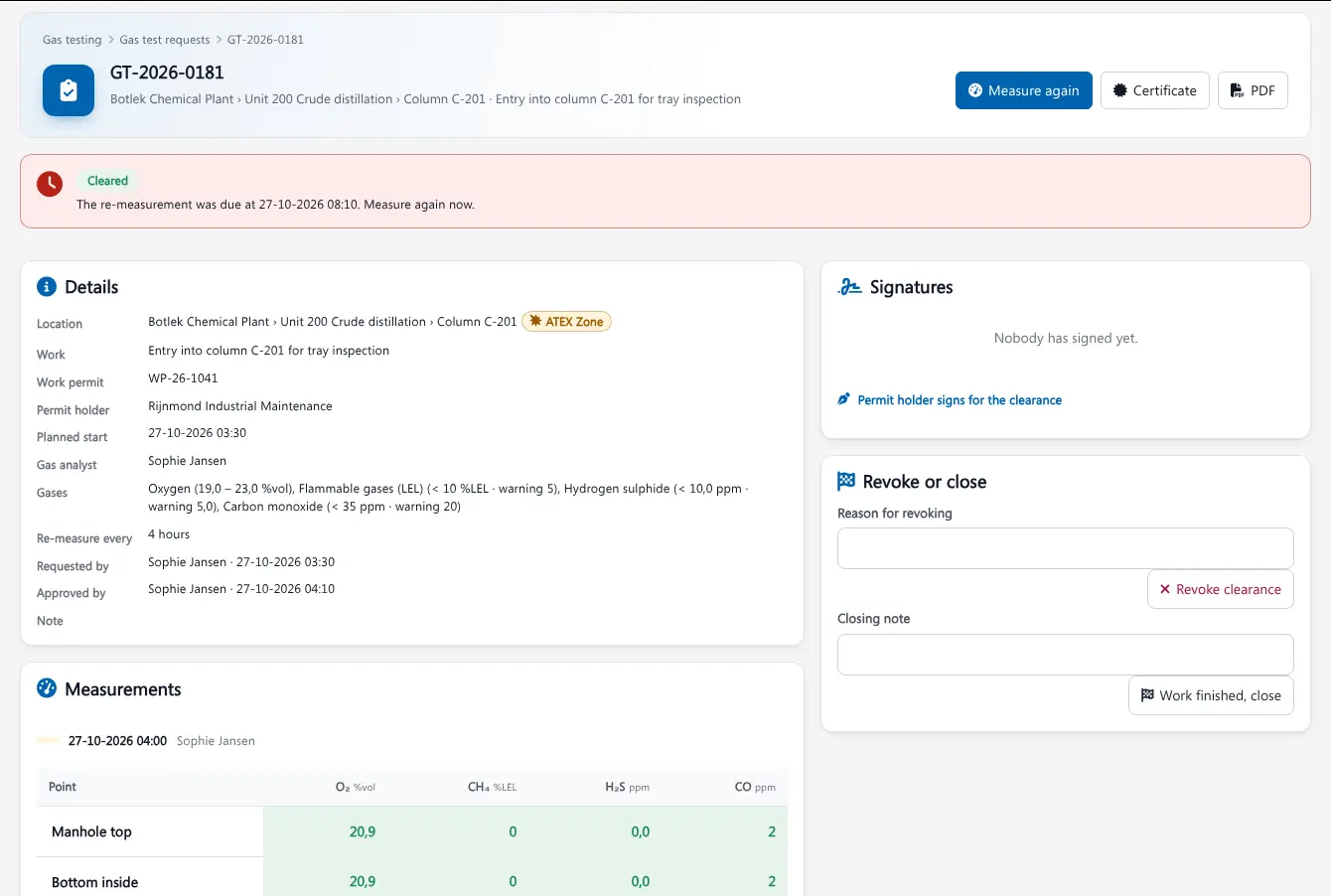
Task: Click the 4 hours re-measure value
Action: coord(169,534)
